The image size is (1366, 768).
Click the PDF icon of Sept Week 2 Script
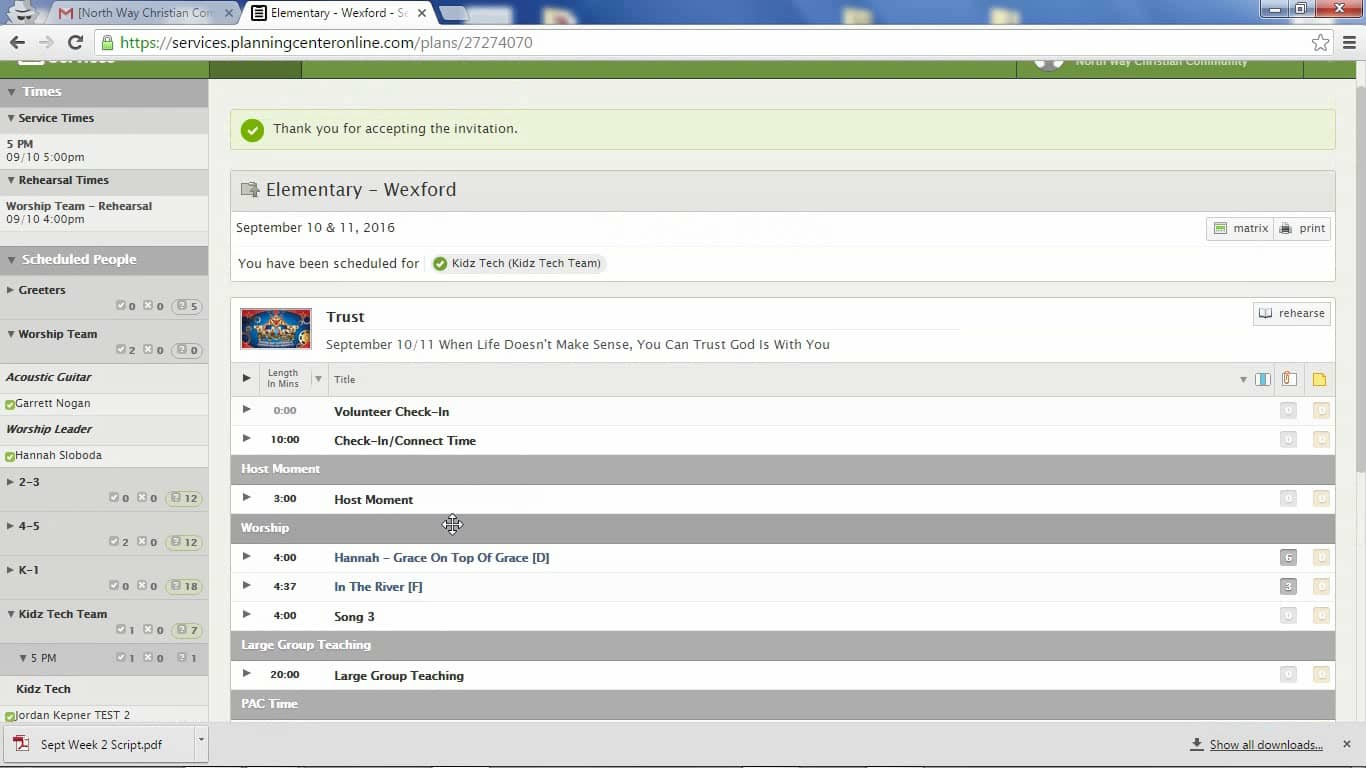[x=21, y=744]
